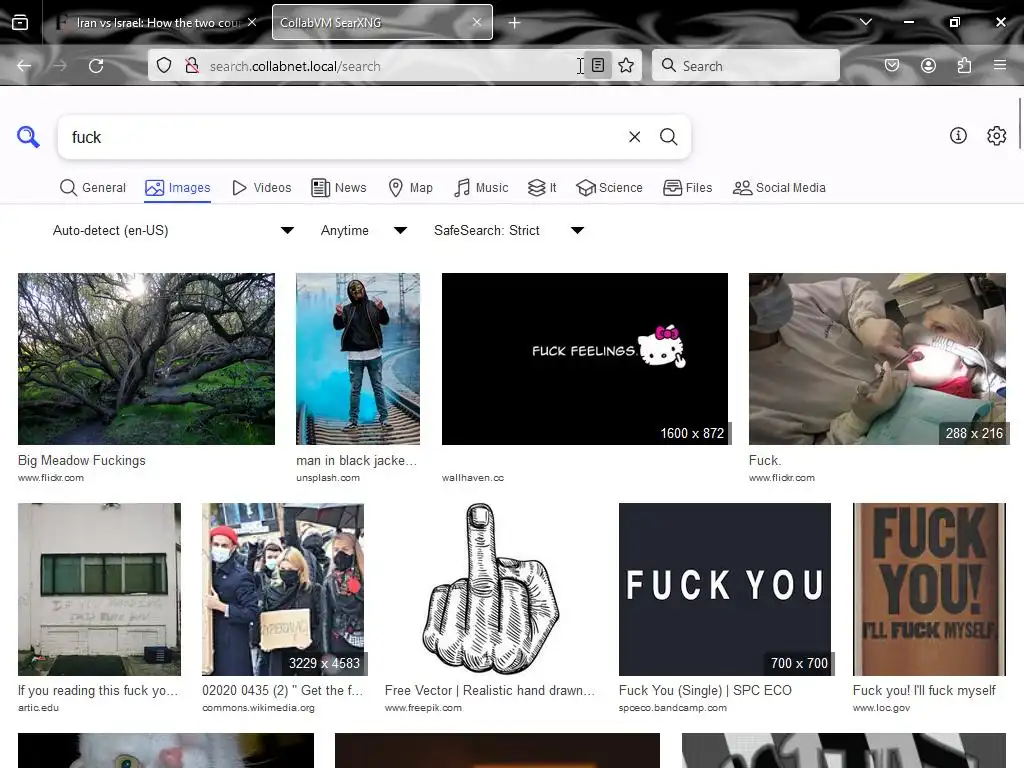
Task: Open the Firefox hamburger menu
Action: [1000, 65]
